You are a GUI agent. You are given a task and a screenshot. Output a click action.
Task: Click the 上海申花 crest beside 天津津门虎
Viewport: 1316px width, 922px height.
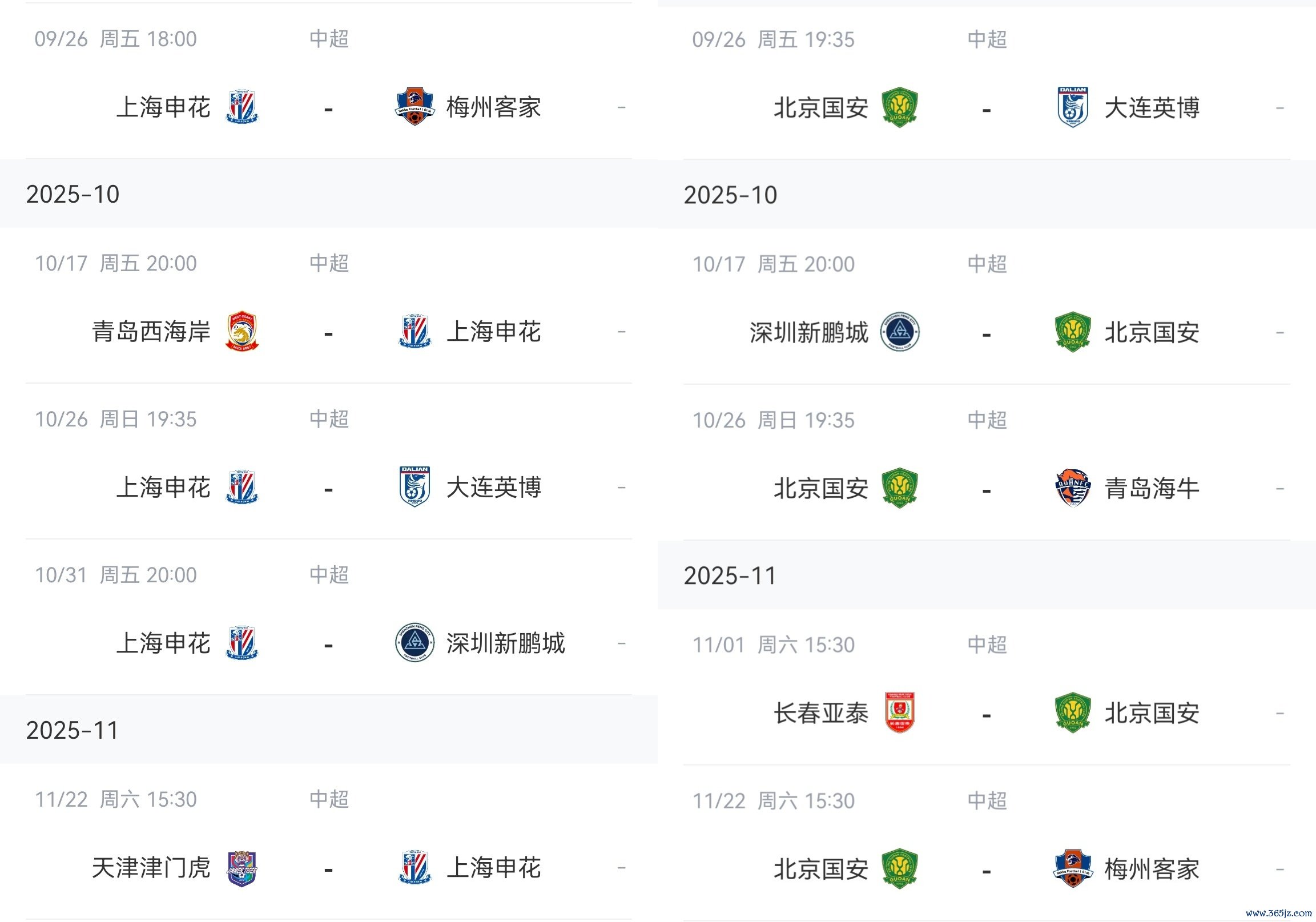(x=414, y=868)
